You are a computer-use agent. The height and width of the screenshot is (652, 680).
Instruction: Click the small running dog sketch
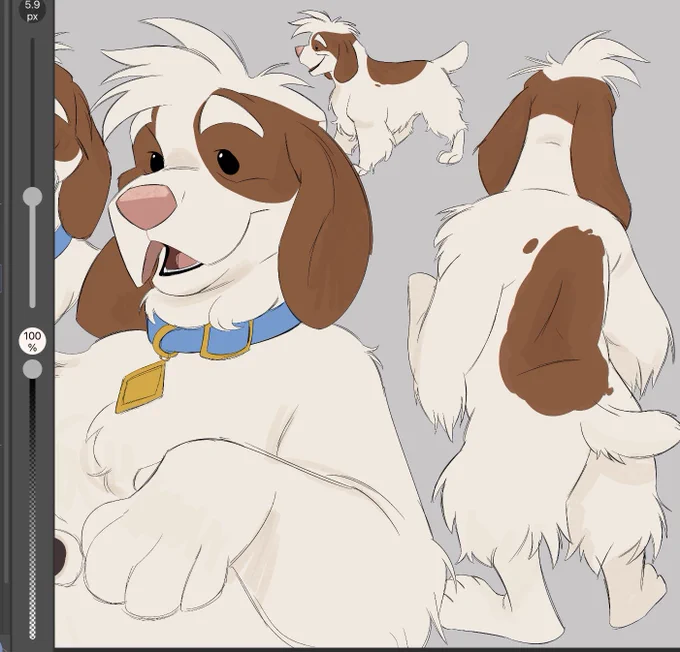[380, 91]
